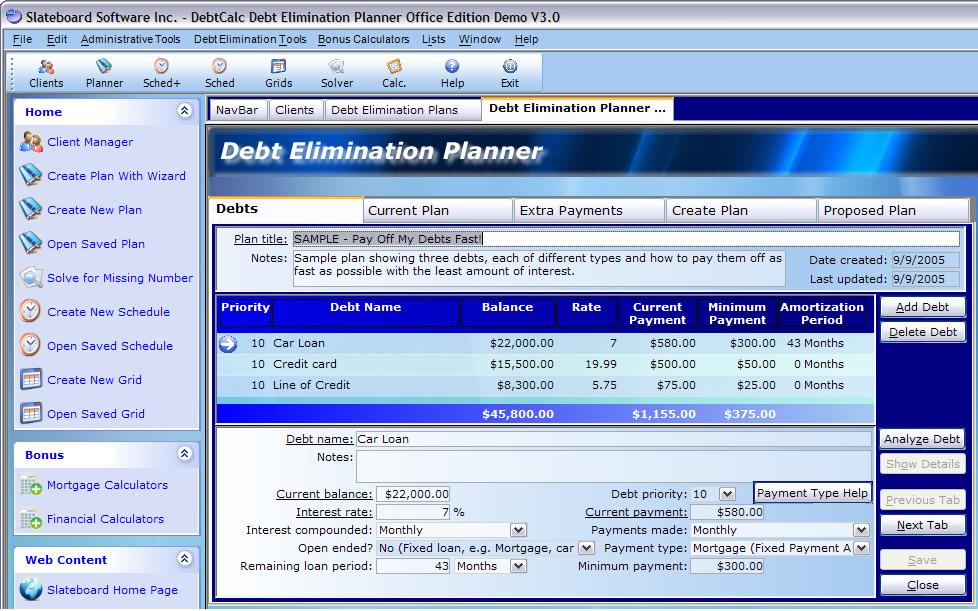The height and width of the screenshot is (611, 978).
Task: Click the Mortgage Calculators sidebar icon
Action: (x=30, y=485)
